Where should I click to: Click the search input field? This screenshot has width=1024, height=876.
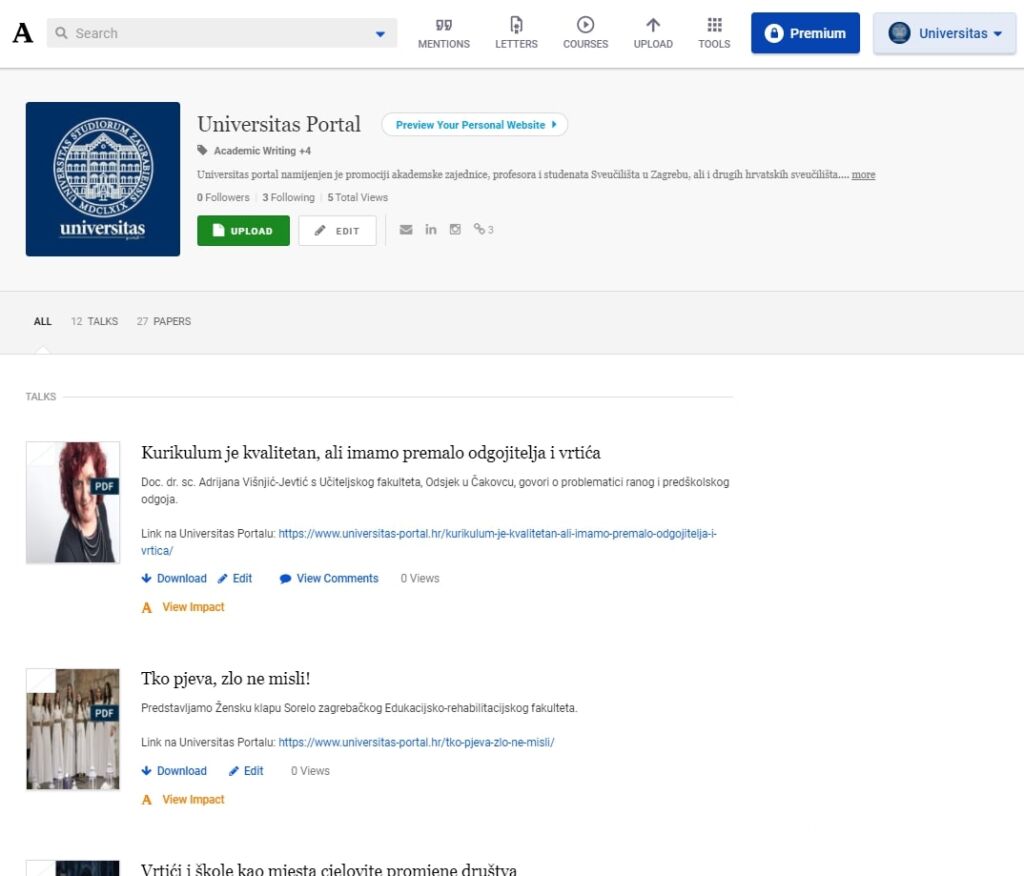pos(200,32)
